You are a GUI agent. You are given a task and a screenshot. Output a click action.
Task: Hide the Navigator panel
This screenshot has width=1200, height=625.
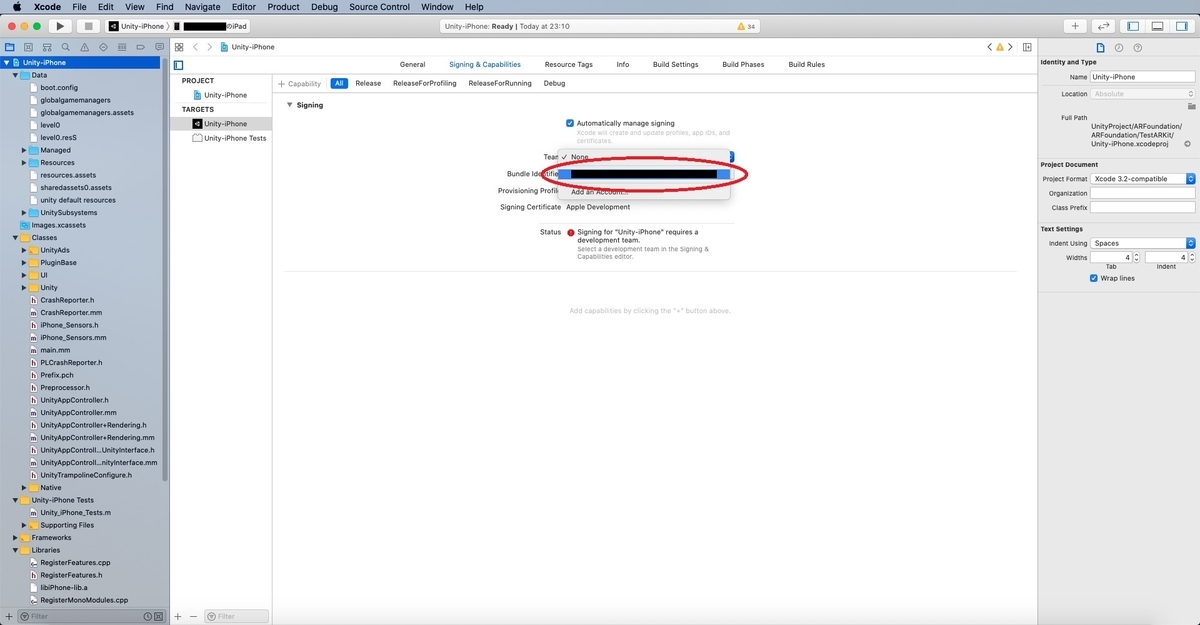(x=1134, y=26)
